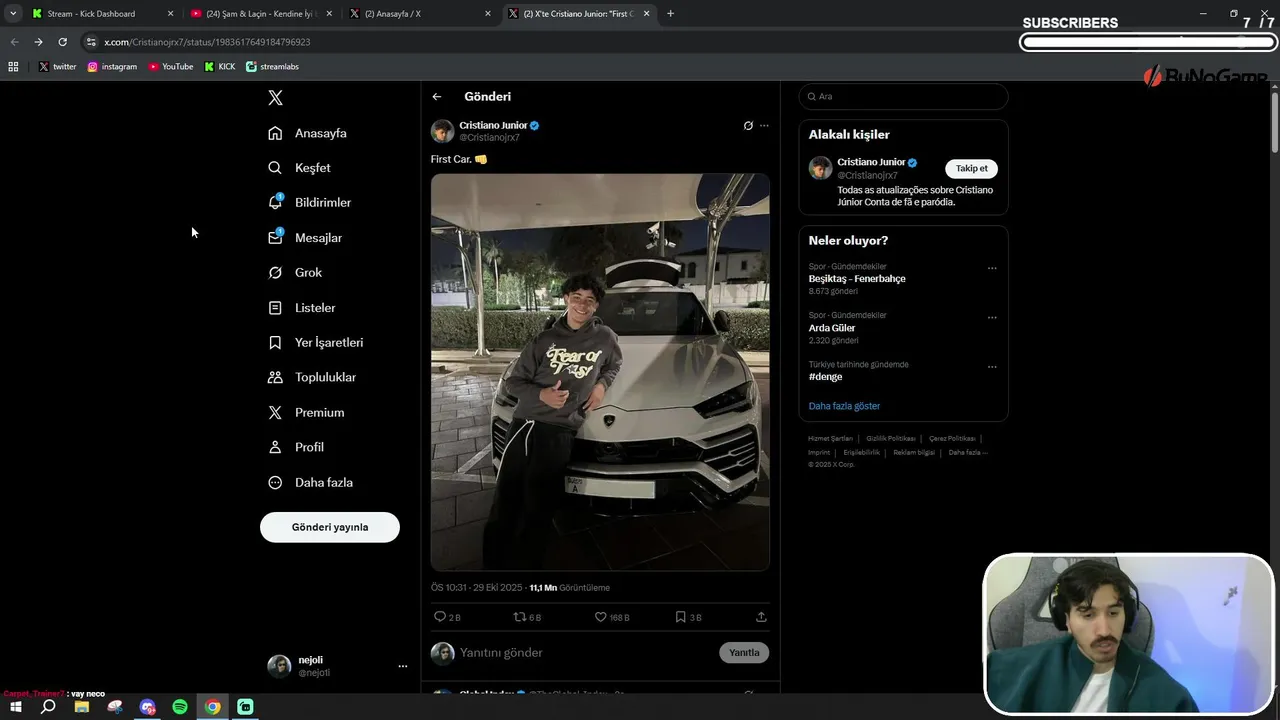
Task: Click the share icon under post
Action: point(761,617)
